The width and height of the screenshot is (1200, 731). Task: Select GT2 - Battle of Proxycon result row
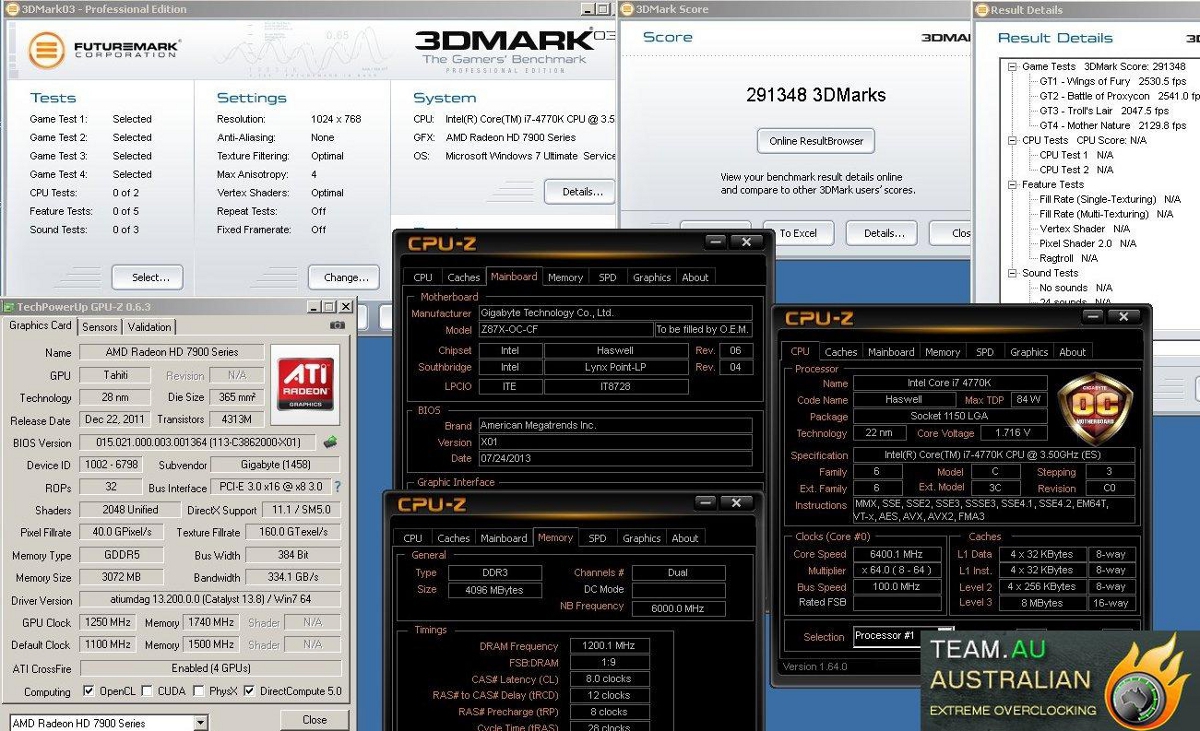[x=1119, y=96]
